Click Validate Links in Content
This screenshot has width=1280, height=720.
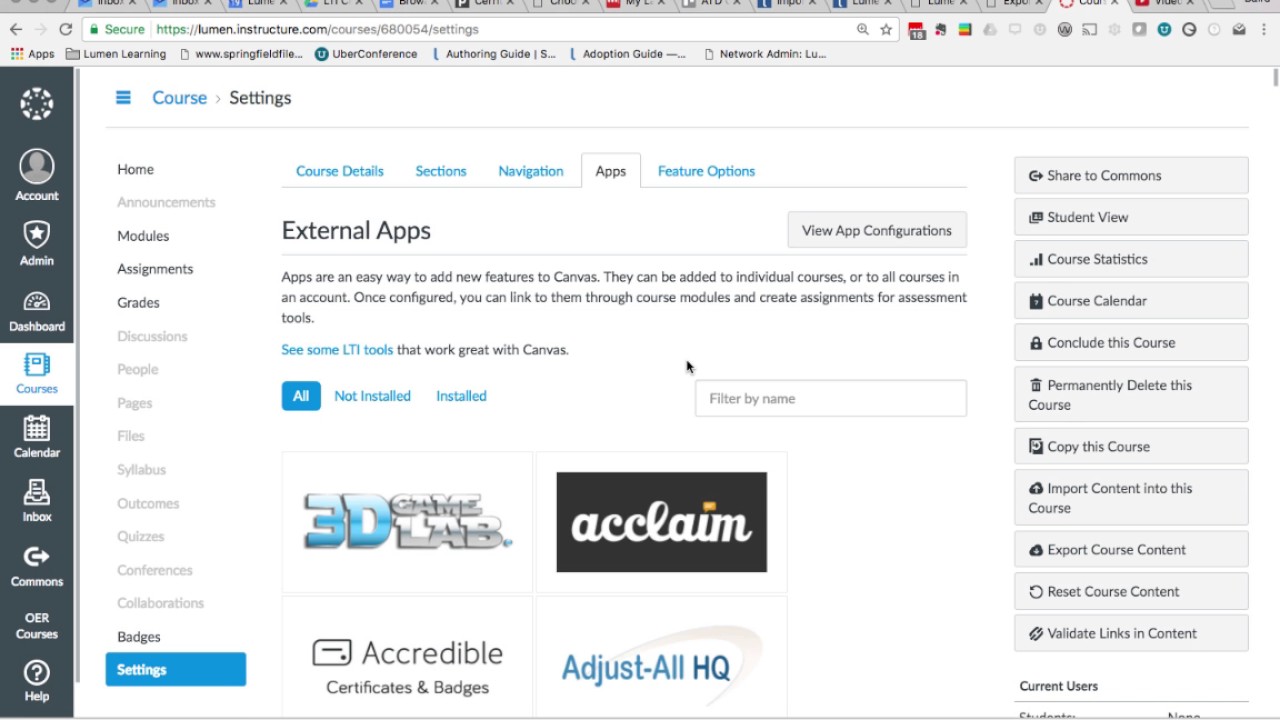coord(1131,633)
